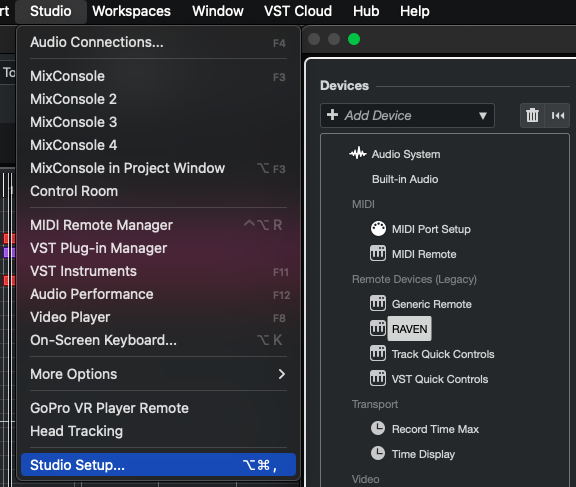The image size is (576, 487).
Task: Select the RAVEN remote device
Action: [409, 329]
